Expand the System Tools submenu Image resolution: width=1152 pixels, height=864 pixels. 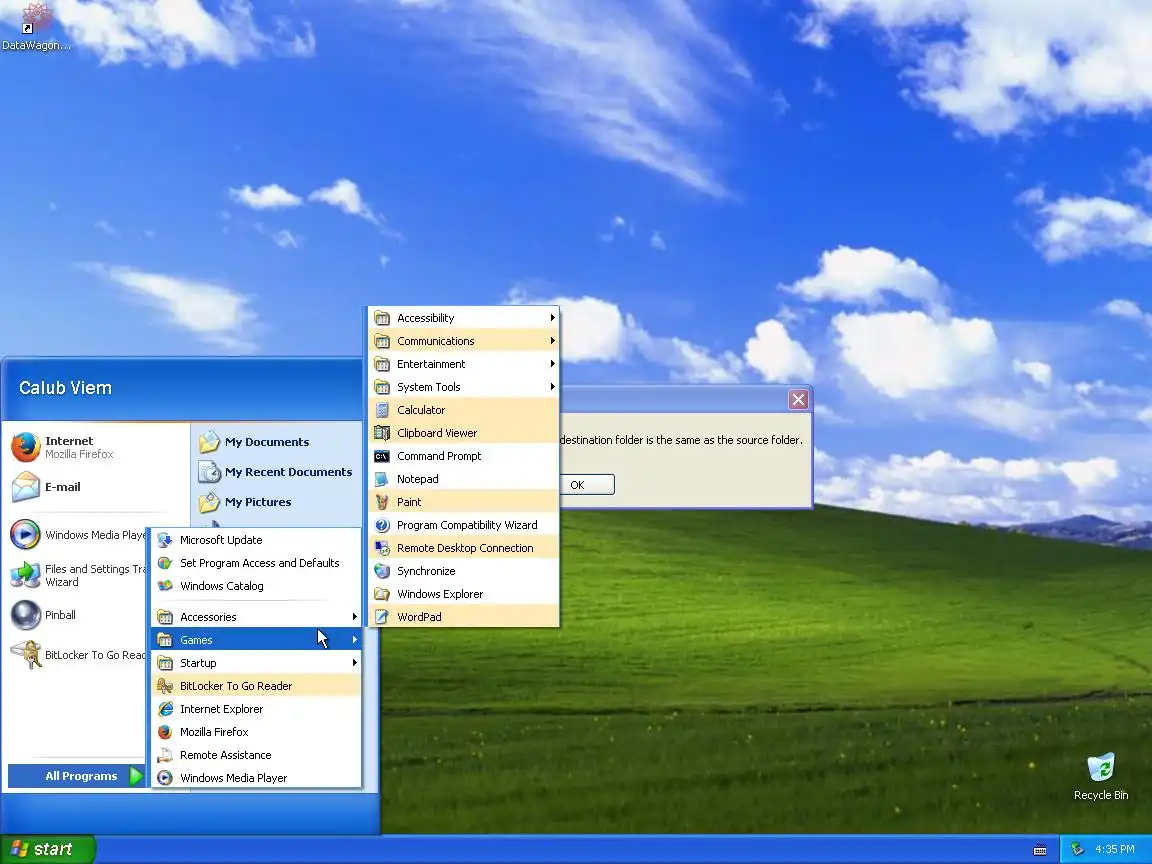(464, 387)
